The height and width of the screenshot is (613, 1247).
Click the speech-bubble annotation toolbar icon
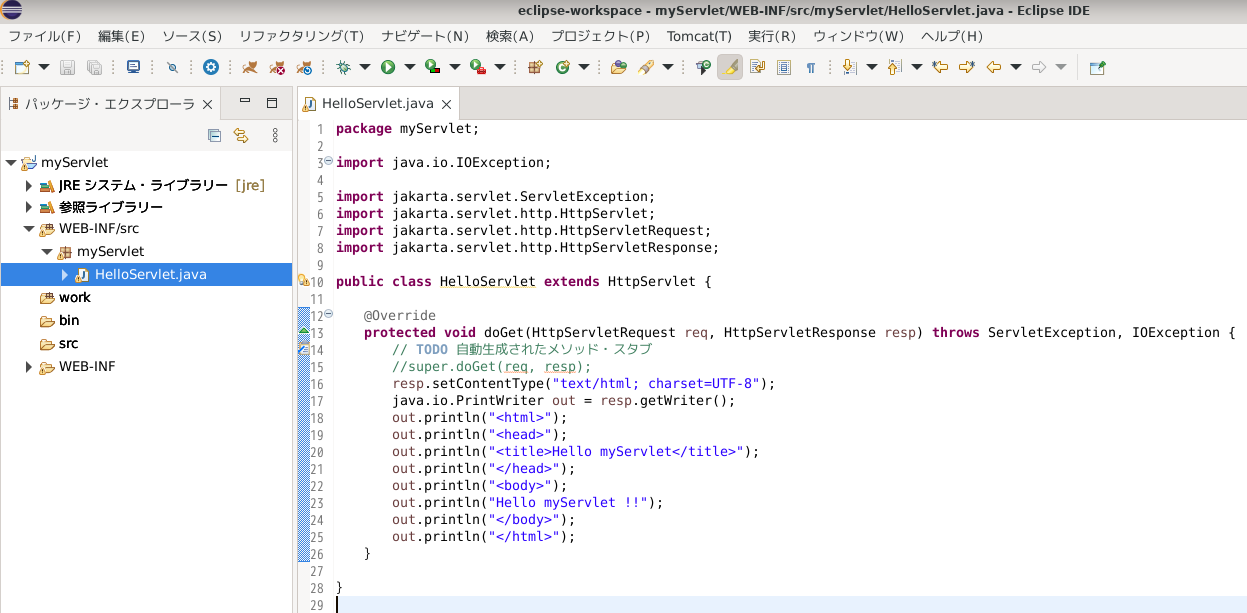point(703,67)
